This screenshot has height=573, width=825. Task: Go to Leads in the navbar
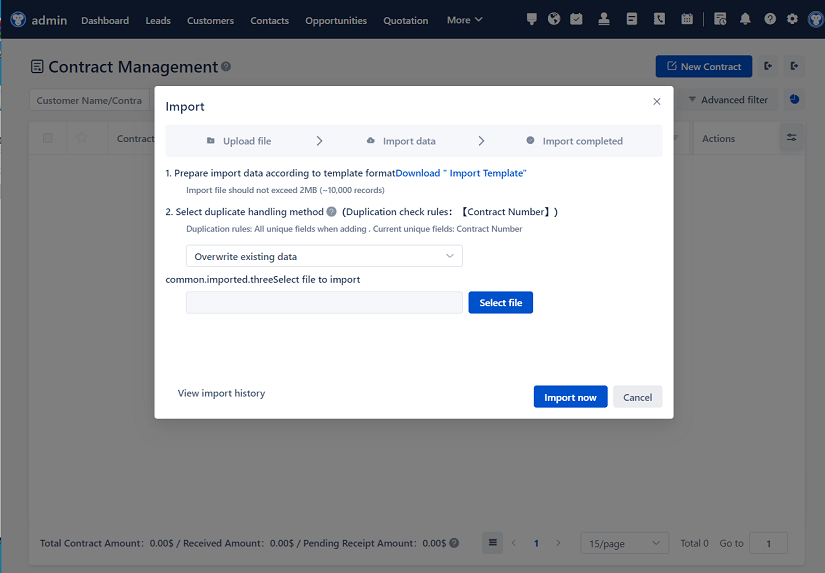pyautogui.click(x=158, y=21)
